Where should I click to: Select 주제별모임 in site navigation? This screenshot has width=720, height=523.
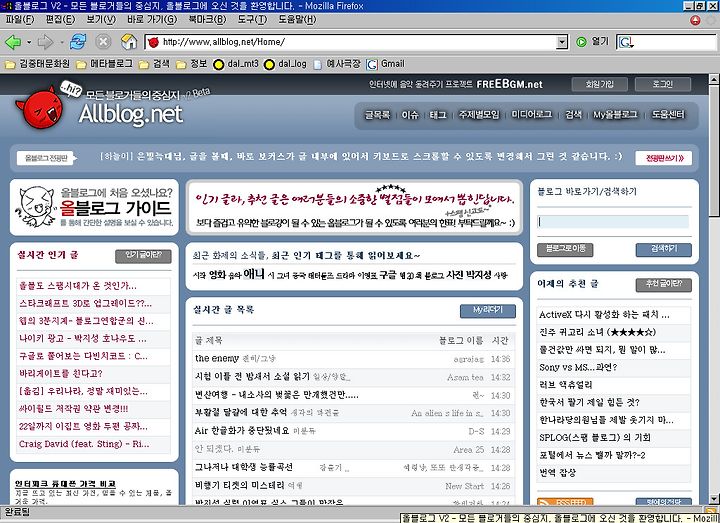pyautogui.click(x=479, y=115)
